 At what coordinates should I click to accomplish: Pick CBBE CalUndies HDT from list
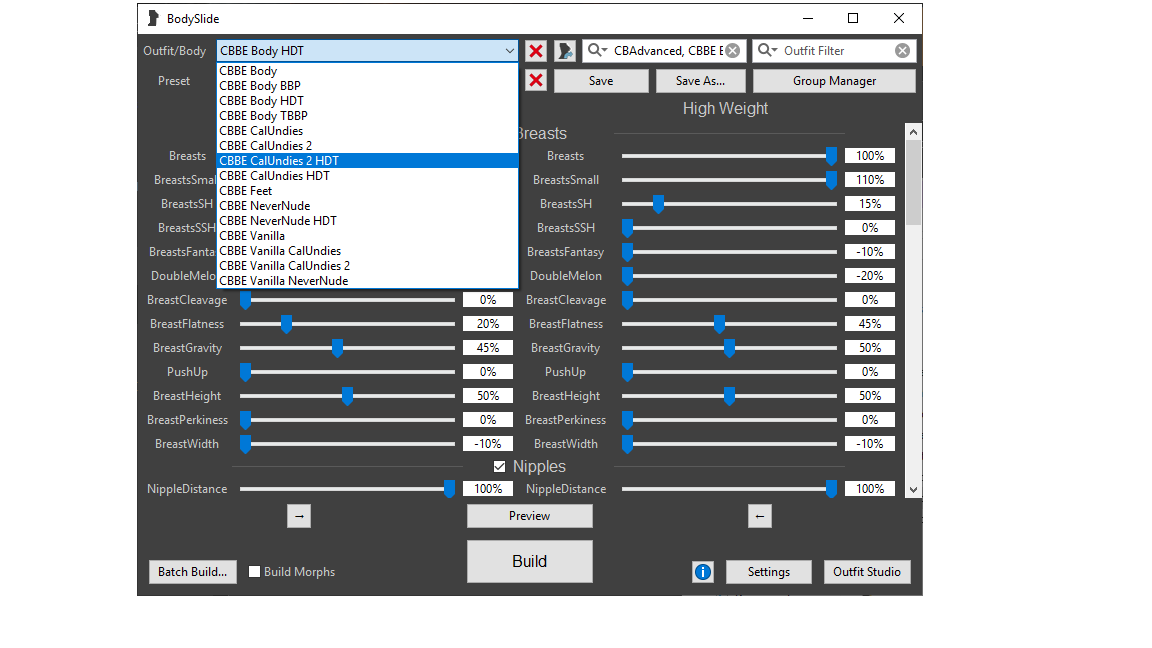point(367,176)
